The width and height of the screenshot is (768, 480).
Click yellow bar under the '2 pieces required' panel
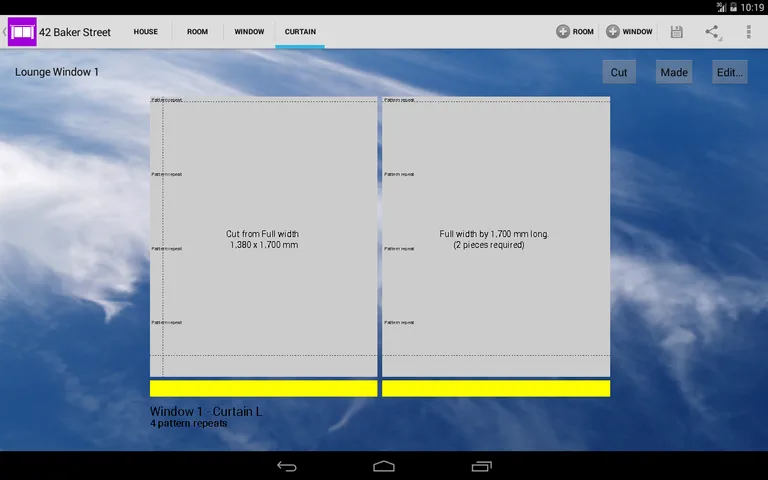[x=496, y=388]
